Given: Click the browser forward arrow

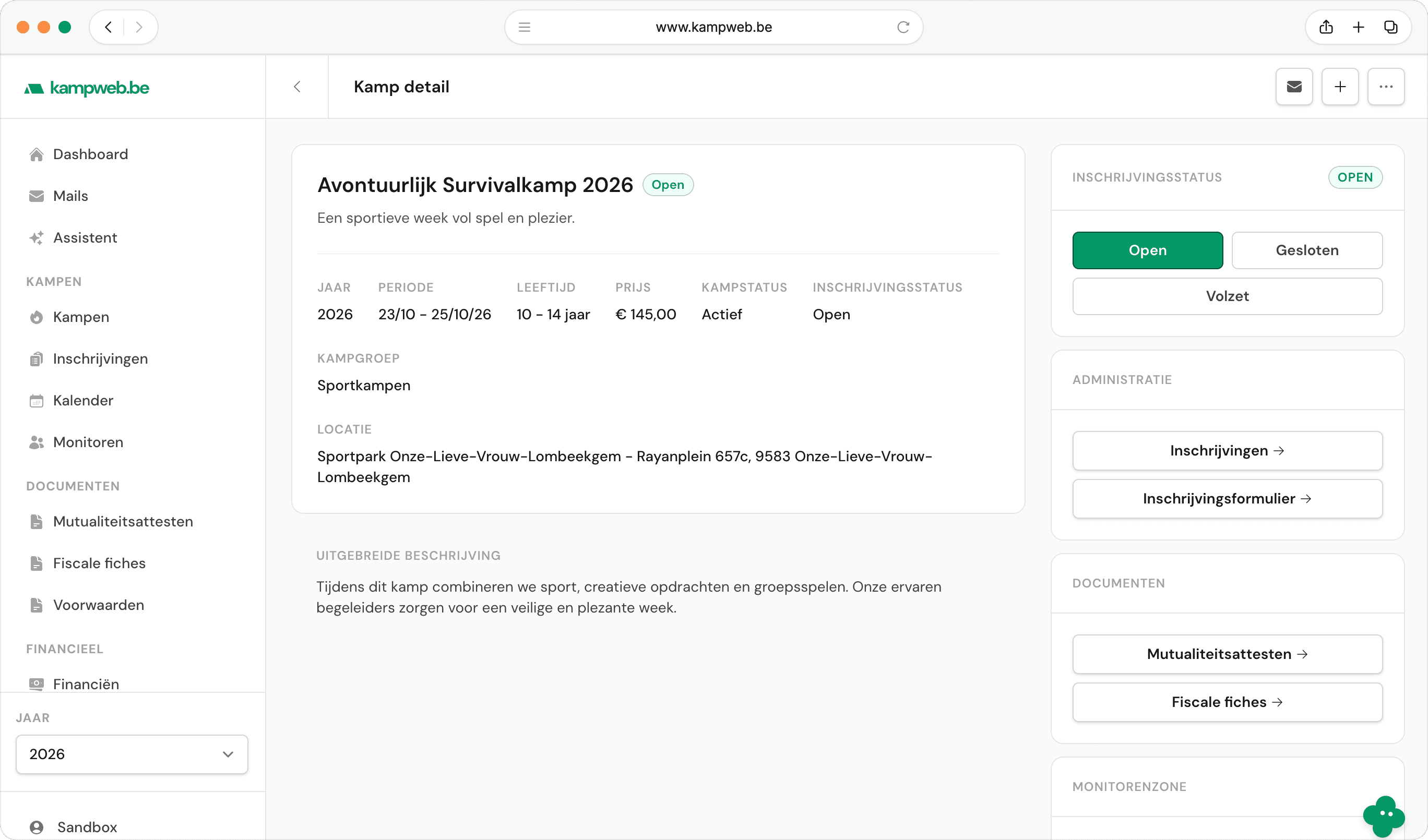Looking at the screenshot, I should click(x=139, y=27).
